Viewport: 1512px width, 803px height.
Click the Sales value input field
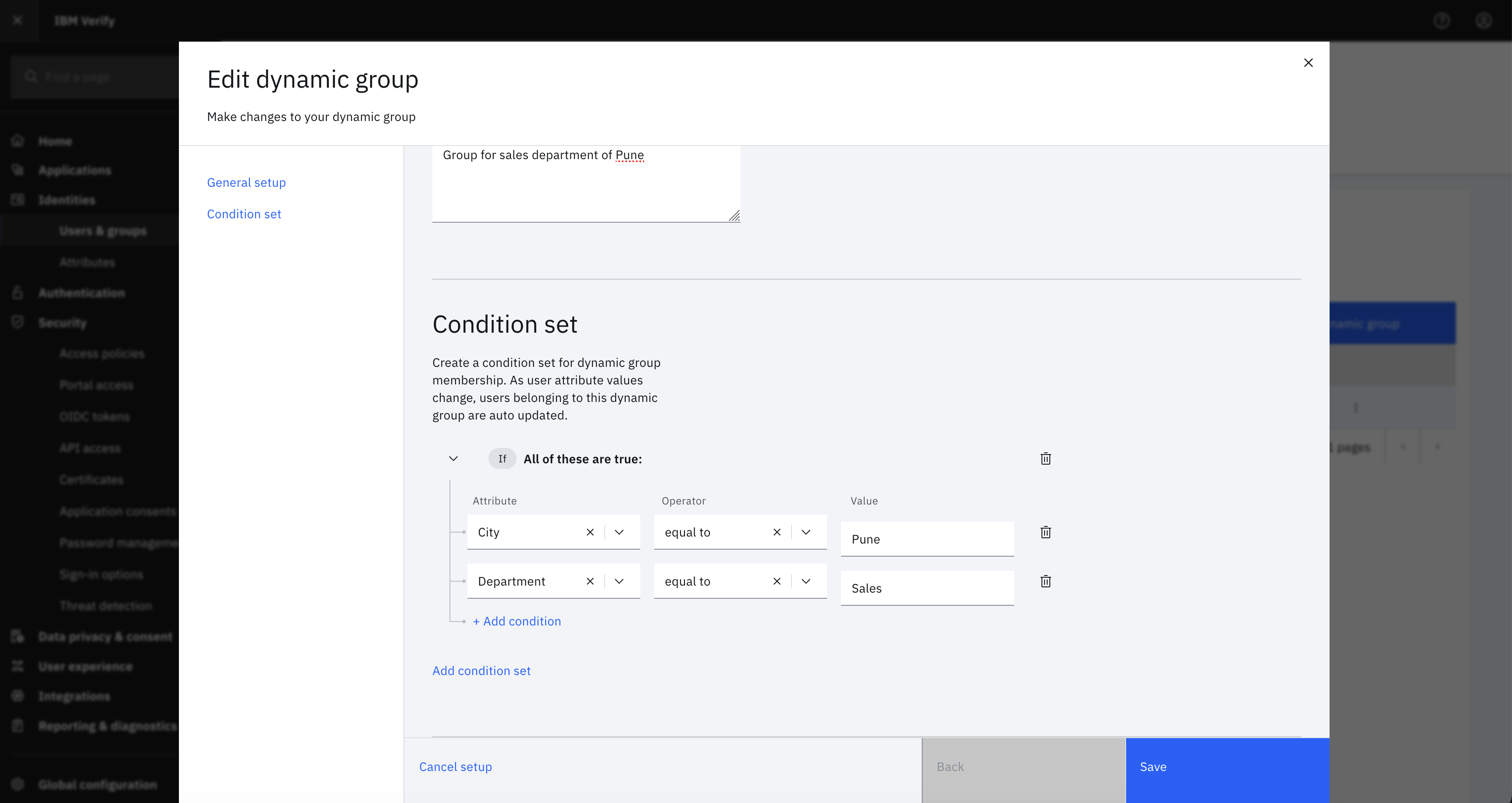[x=927, y=588]
